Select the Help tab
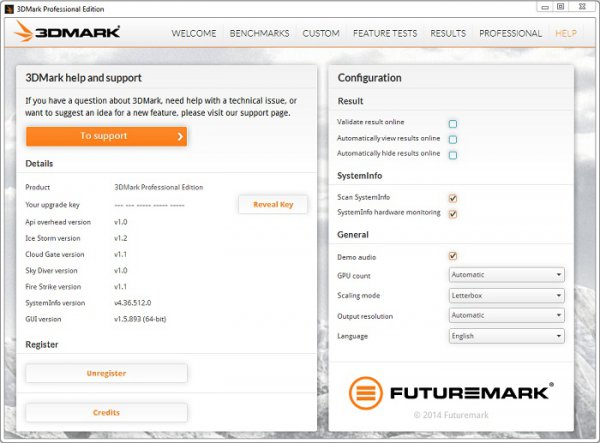Image resolution: width=600 pixels, height=443 pixels. click(566, 34)
